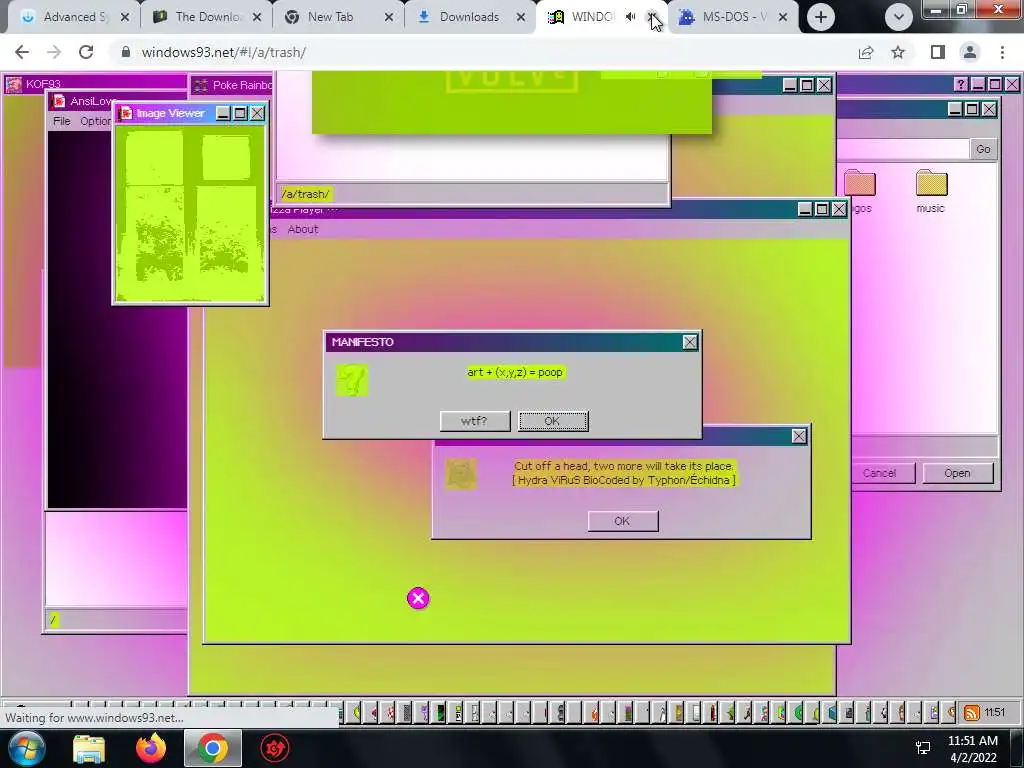
Task: Click the Show desktop strip on taskbar
Action: [1017, 748]
